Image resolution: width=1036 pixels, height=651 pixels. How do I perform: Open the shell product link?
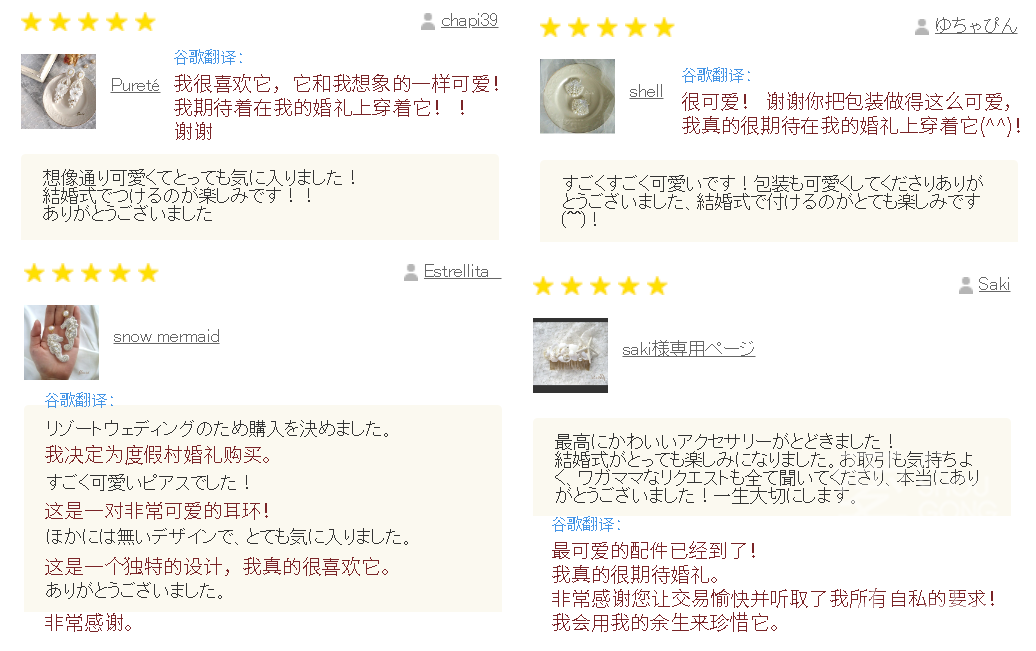pyautogui.click(x=646, y=92)
